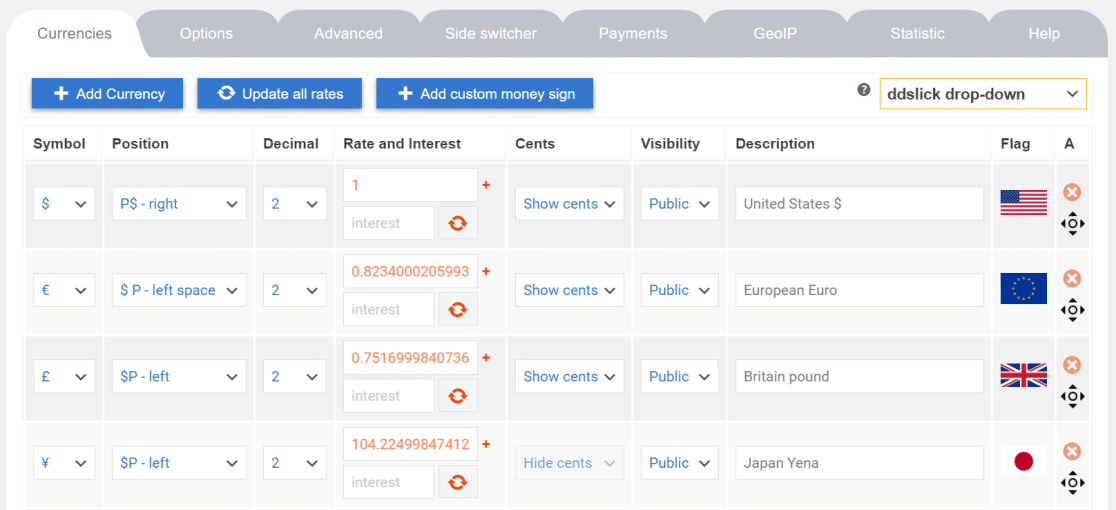Open the ddslick drop-down selector
The height and width of the screenshot is (510, 1116).
tap(983, 94)
